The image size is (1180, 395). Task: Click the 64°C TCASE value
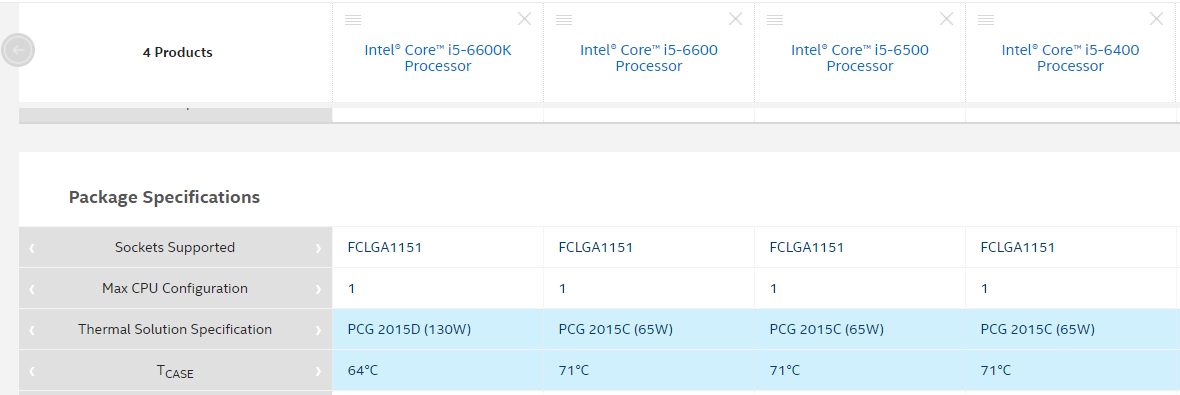pos(363,371)
